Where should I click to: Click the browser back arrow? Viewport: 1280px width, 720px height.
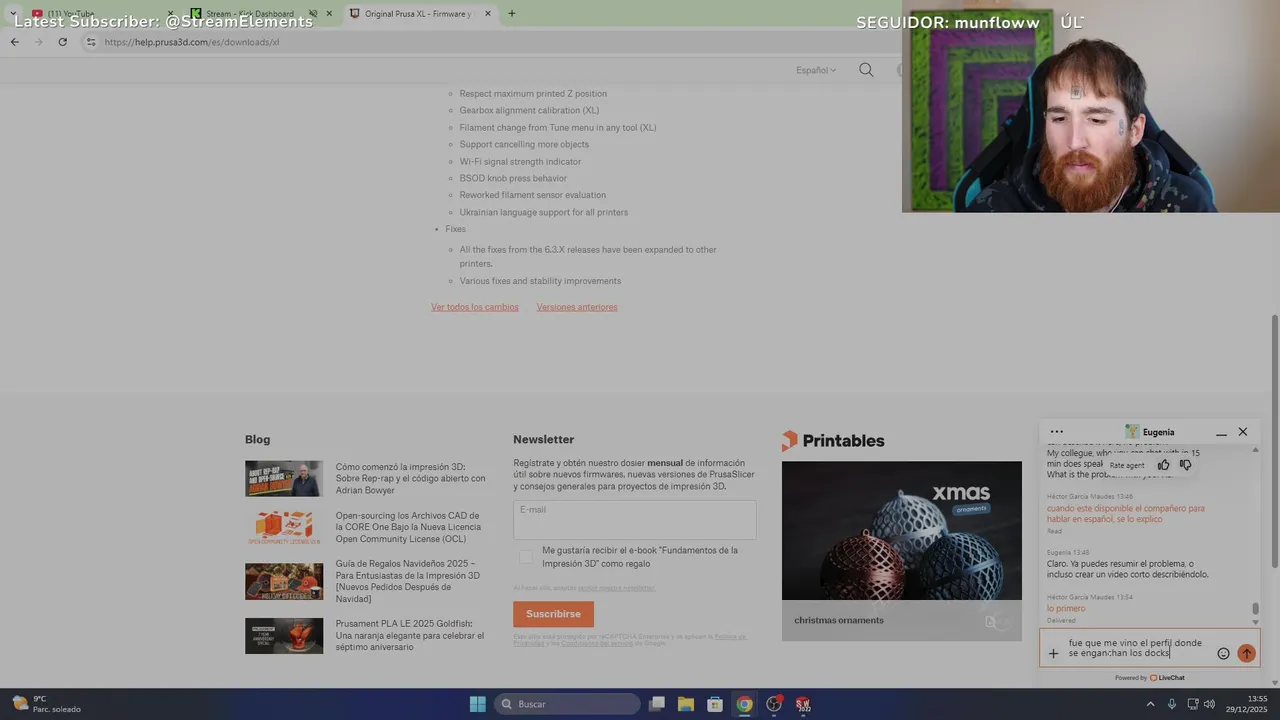[x=14, y=42]
